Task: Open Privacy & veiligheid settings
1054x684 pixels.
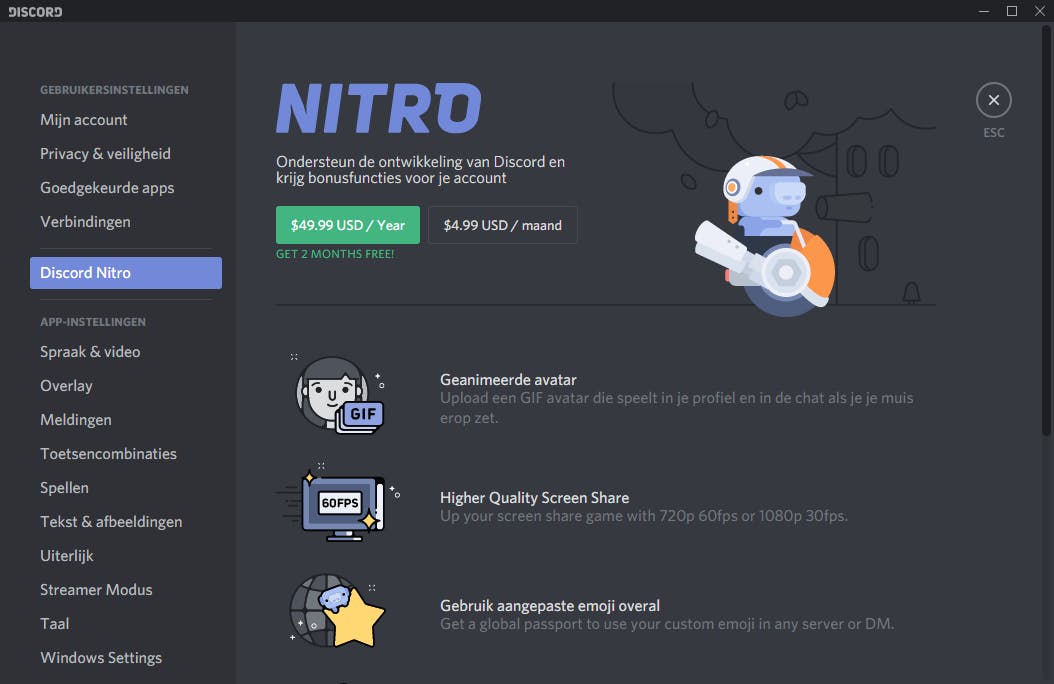Action: (126, 154)
